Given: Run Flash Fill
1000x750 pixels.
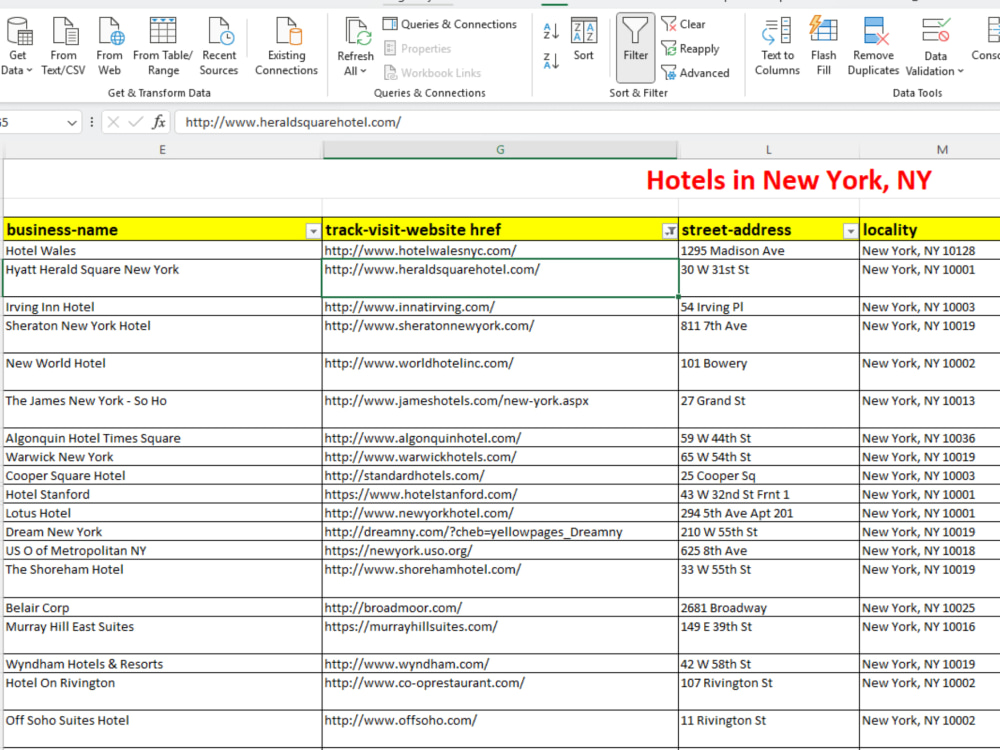Looking at the screenshot, I should pyautogui.click(x=823, y=47).
